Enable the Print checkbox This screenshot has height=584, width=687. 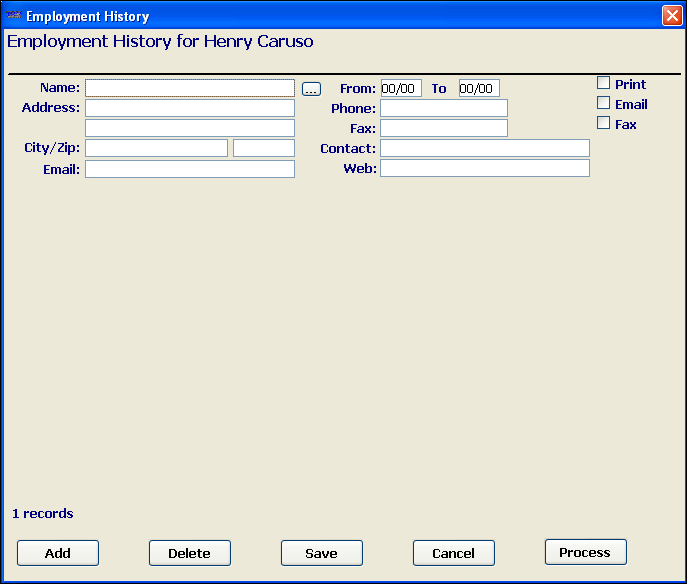(x=603, y=83)
